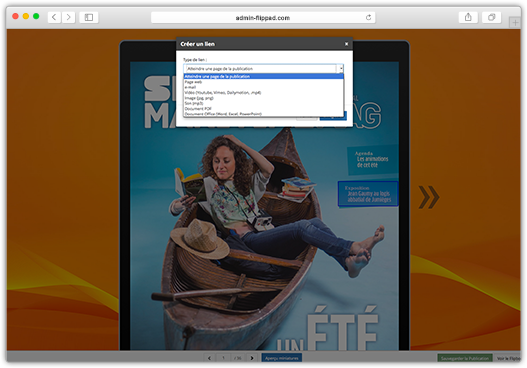
Task: Click the macOS green fullscreen button
Action: tap(36, 16)
